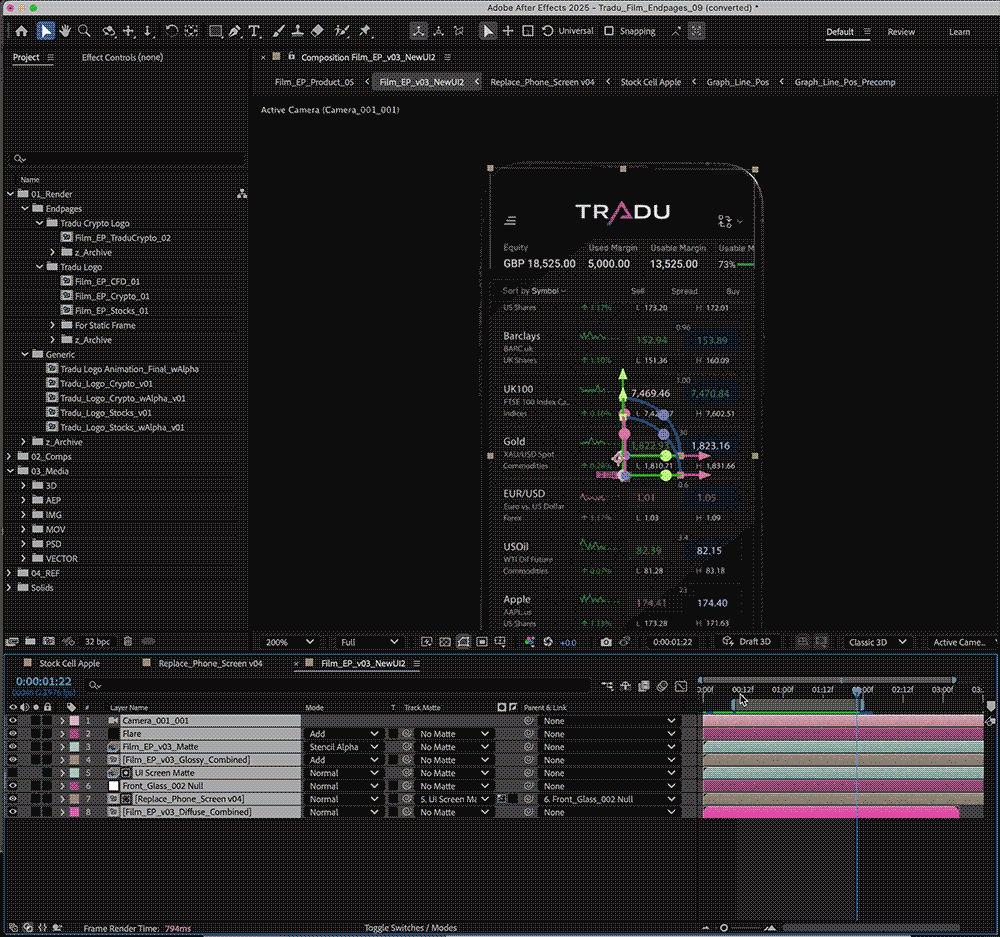Hide the Film_EP_v03_Glossy_Combined layer
The image size is (1000, 937).
click(x=13, y=760)
